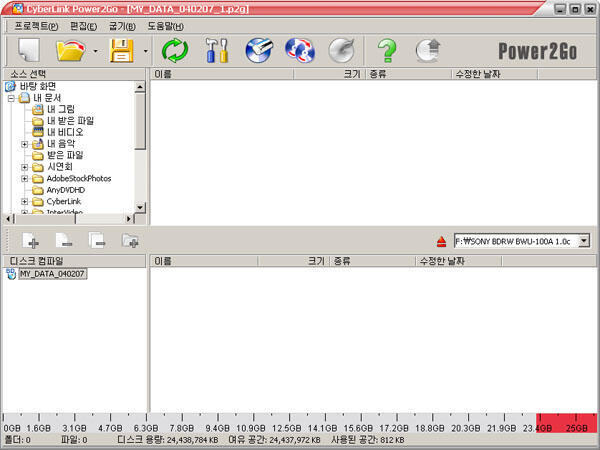Image resolution: width=600 pixels, height=450 pixels.
Task: Sort compilation by 종류 column
Action: 372,261
